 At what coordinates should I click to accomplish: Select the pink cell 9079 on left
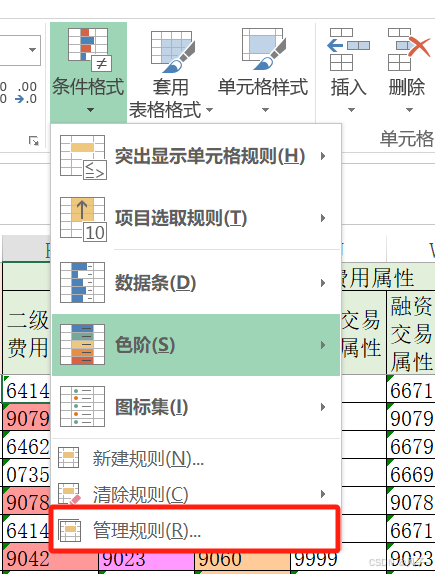click(27, 417)
